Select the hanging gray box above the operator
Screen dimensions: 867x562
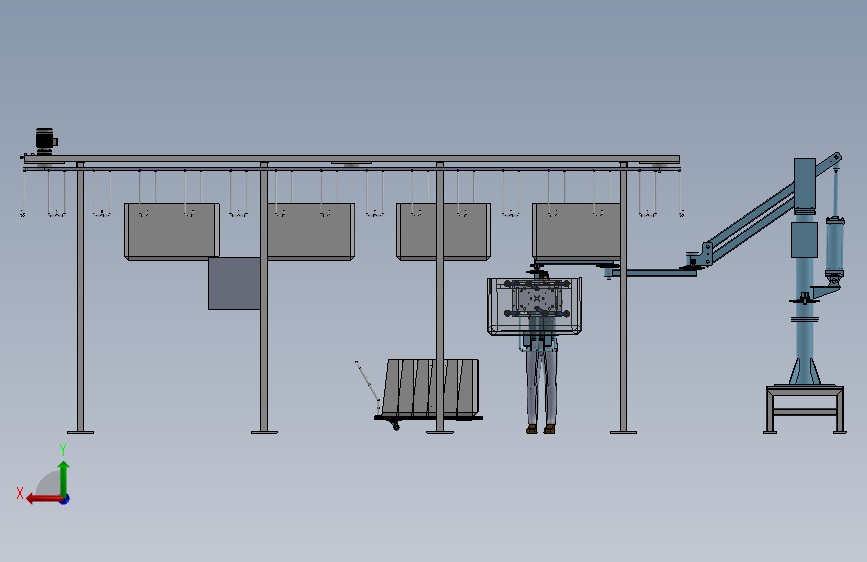pyautogui.click(x=576, y=231)
